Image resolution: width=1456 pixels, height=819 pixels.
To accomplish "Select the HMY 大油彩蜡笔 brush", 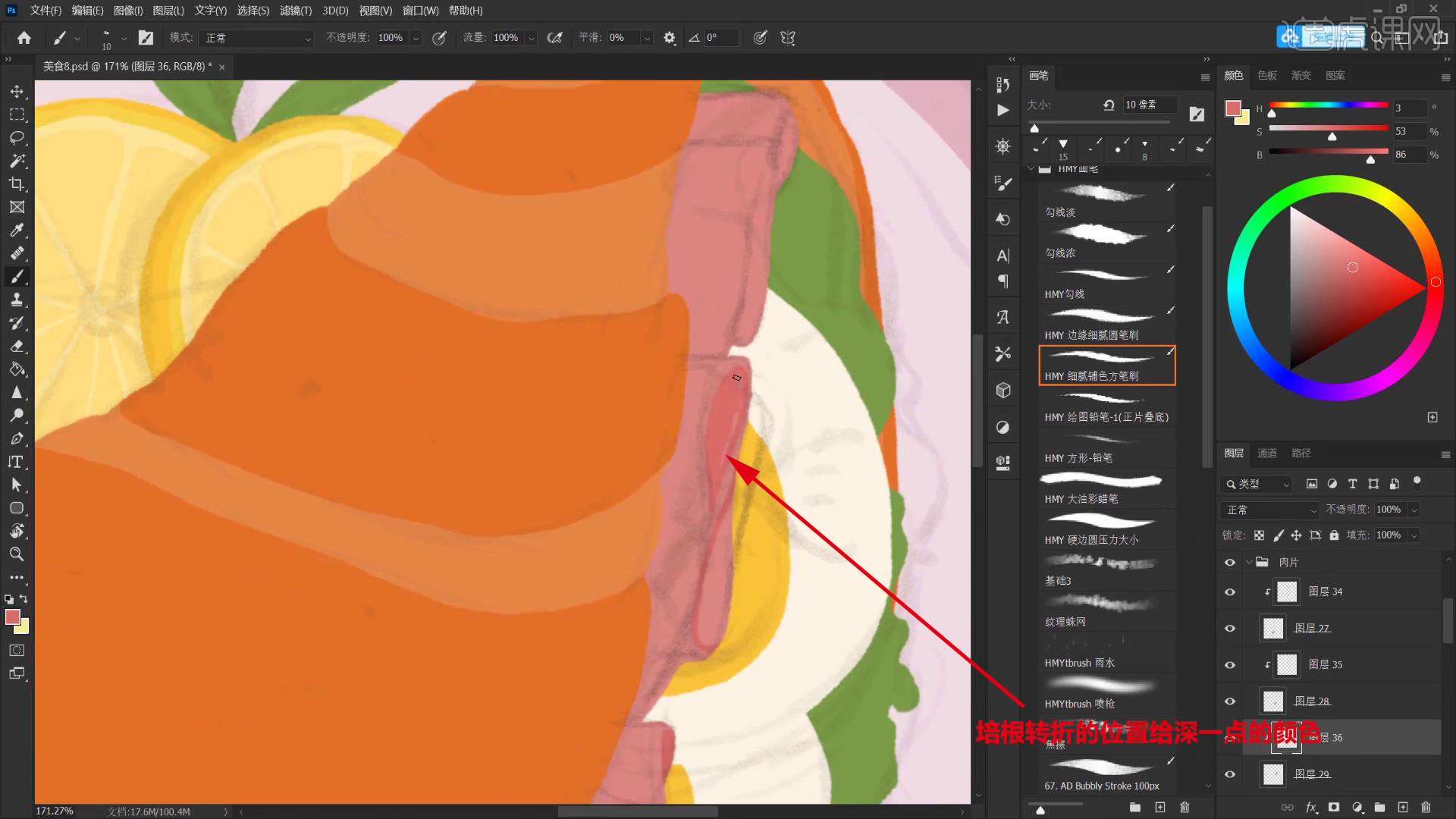I will 1107,488.
